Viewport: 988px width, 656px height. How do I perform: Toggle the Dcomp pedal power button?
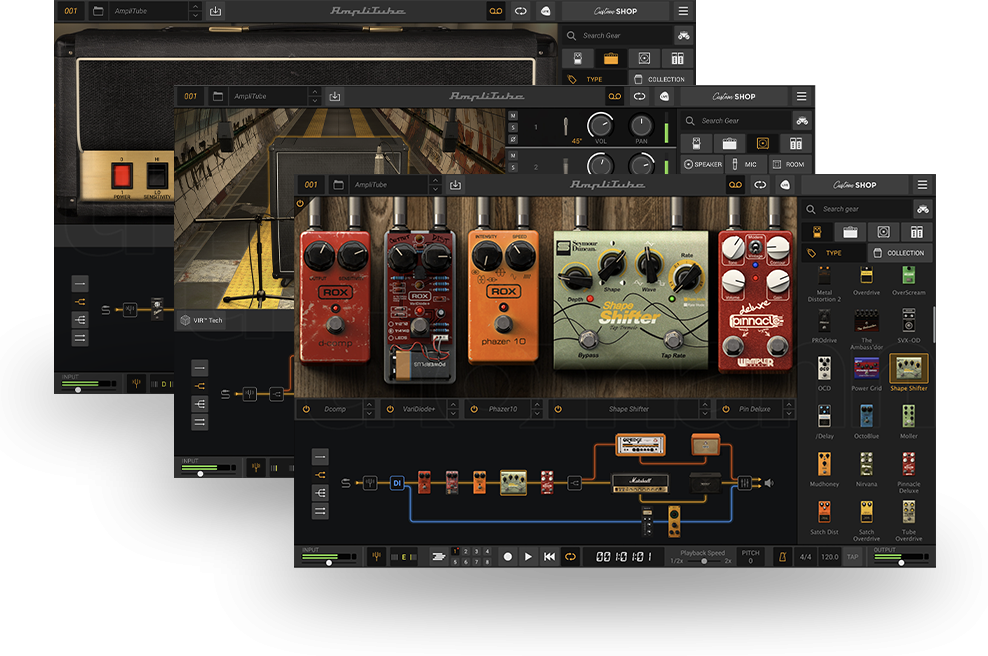pyautogui.click(x=306, y=409)
